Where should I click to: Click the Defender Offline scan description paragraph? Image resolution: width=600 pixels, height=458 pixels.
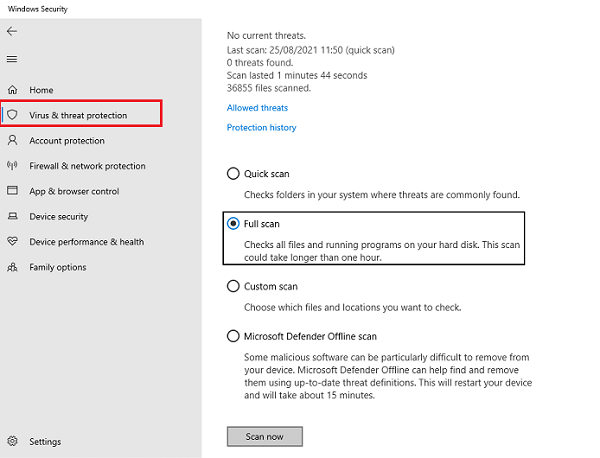[x=388, y=376]
